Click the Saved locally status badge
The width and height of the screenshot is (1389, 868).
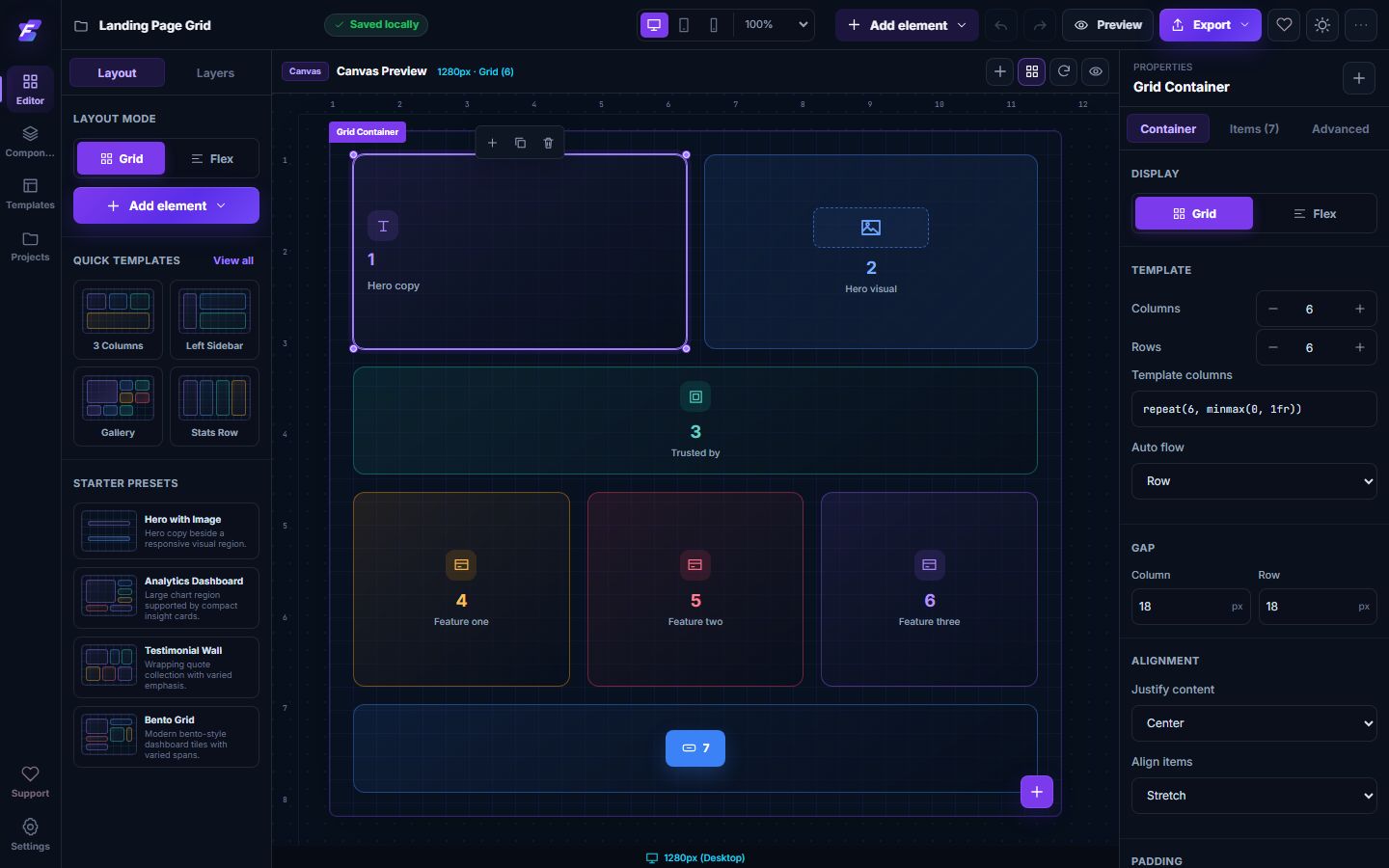click(x=376, y=25)
